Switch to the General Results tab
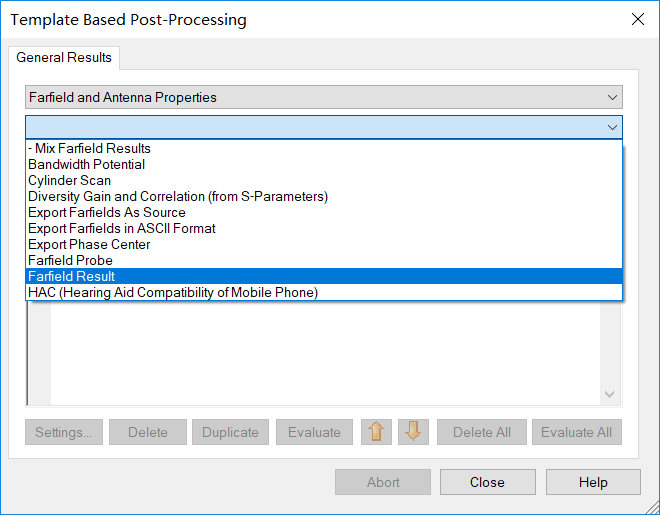Screen dimensions: 660x515 click(x=64, y=57)
